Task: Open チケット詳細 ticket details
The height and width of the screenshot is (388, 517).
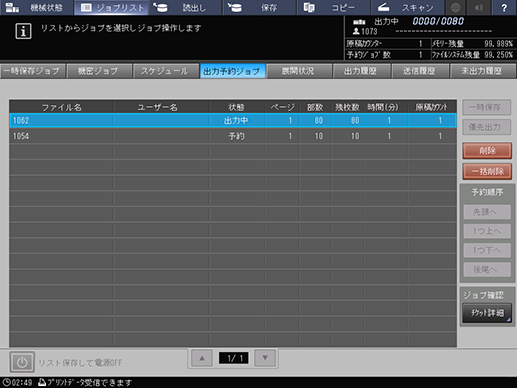Action: 487,313
